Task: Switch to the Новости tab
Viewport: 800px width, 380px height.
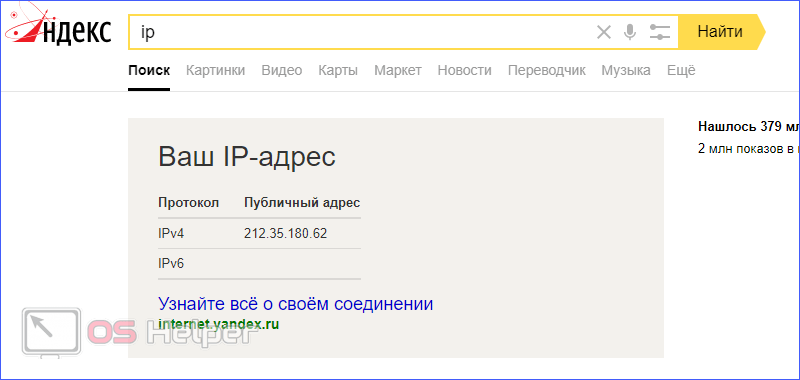Action: tap(464, 70)
